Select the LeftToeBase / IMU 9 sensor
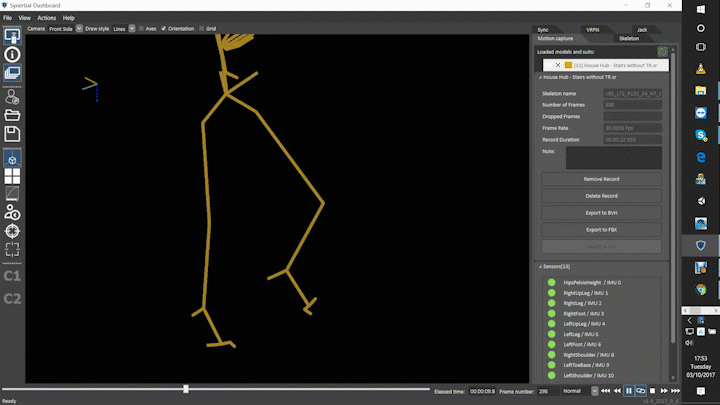The height and width of the screenshot is (405, 720). (x=586, y=365)
